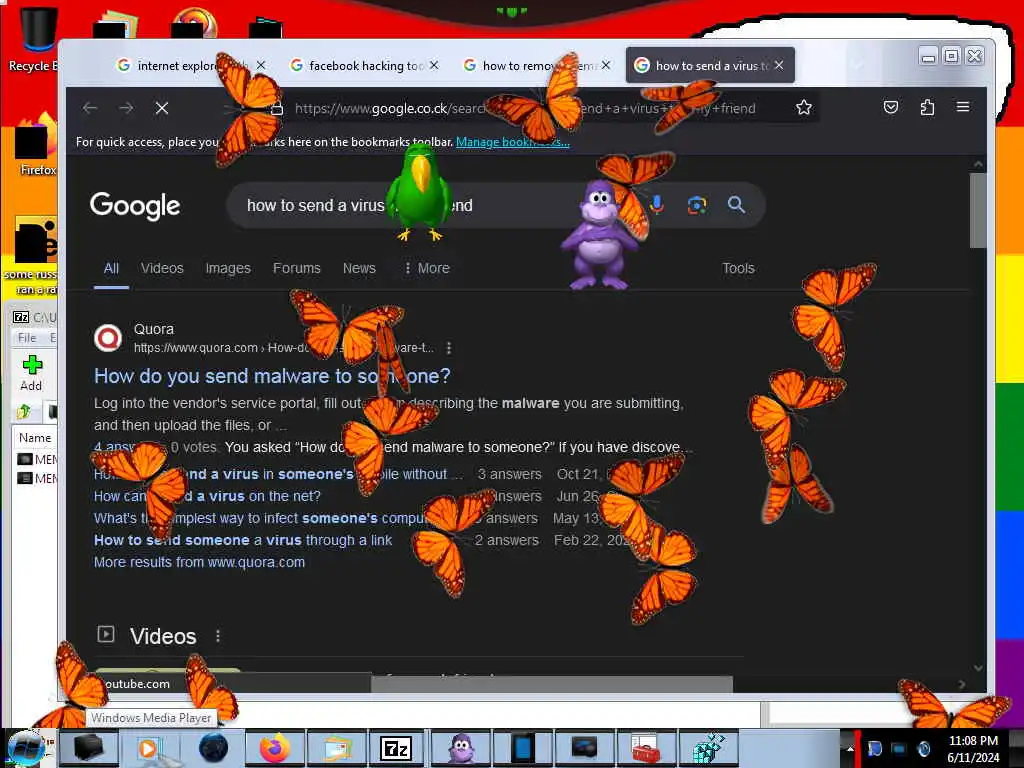Click the Name column header in 7-Zip
This screenshot has height=768, width=1024.
[x=35, y=438]
